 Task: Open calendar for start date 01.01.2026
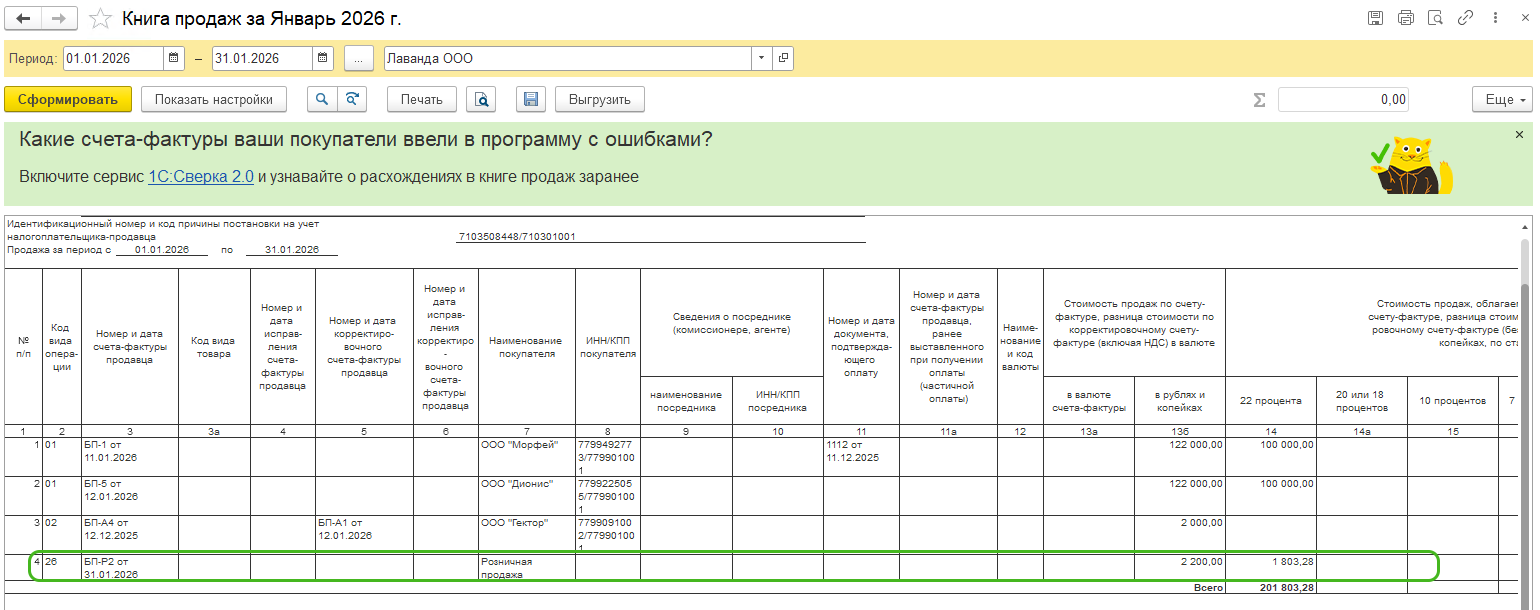pos(174,58)
